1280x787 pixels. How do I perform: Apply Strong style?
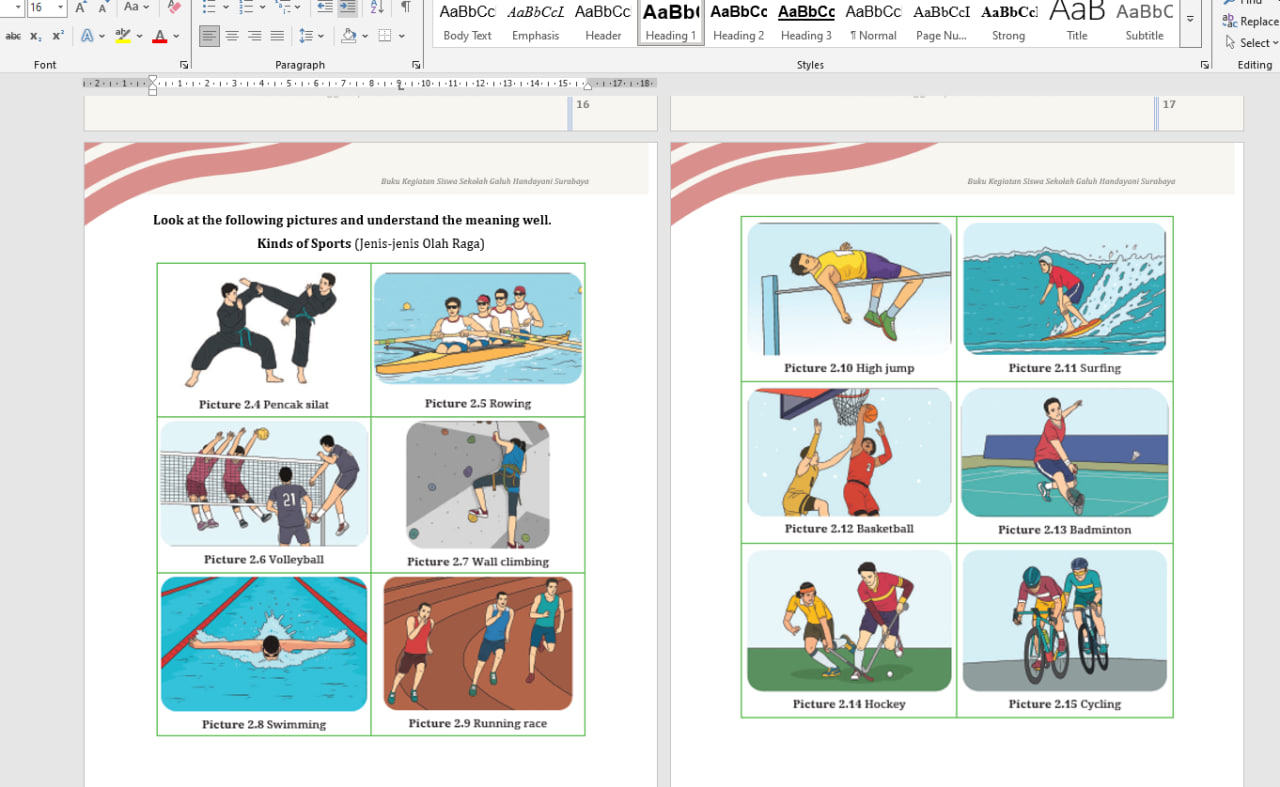1008,22
